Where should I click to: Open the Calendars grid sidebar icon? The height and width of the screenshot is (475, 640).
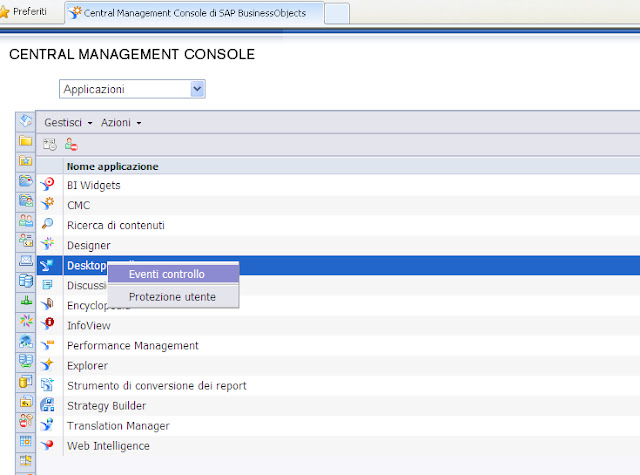pos(26,441)
